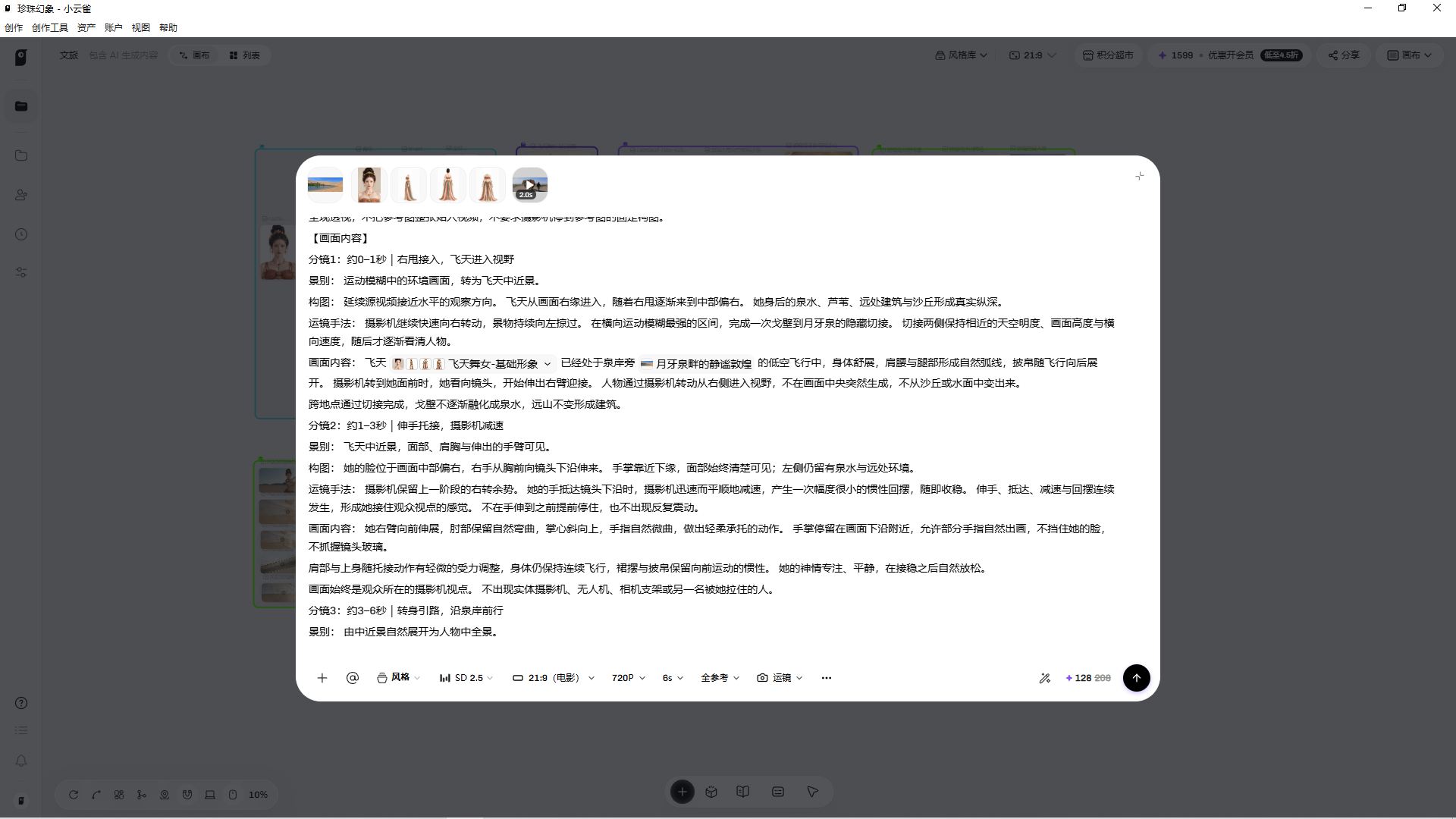This screenshot has width=1456, height=819.
Task: Click the 积分超市 points store button
Action: click(1108, 55)
